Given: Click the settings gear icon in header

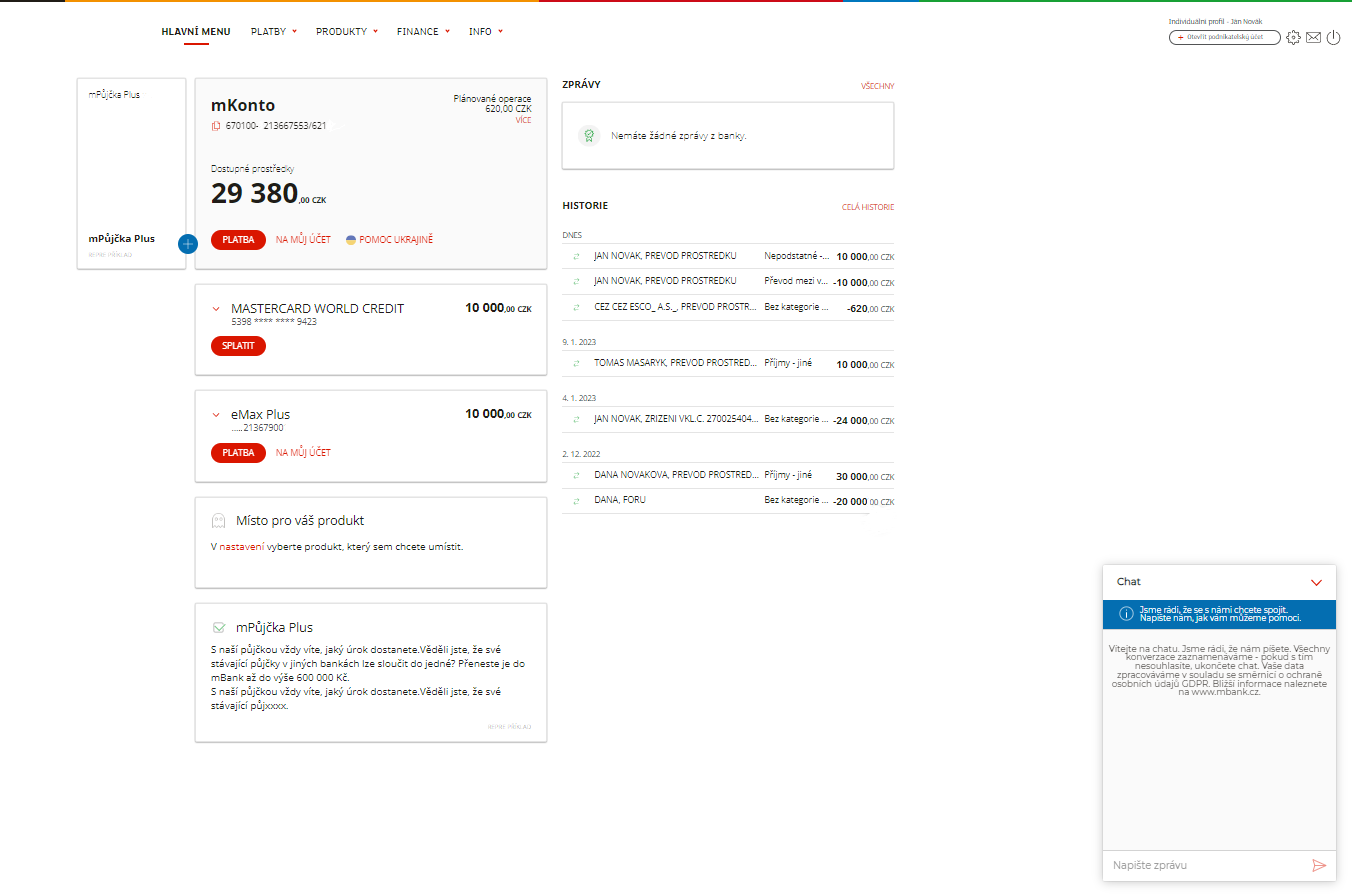Looking at the screenshot, I should click(x=1293, y=38).
